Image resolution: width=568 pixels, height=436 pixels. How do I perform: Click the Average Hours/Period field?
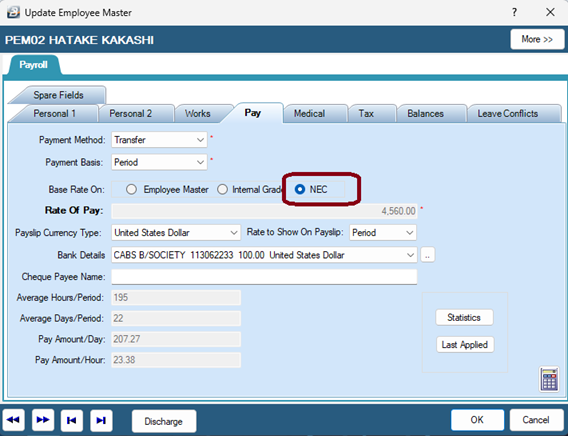[x=176, y=298]
